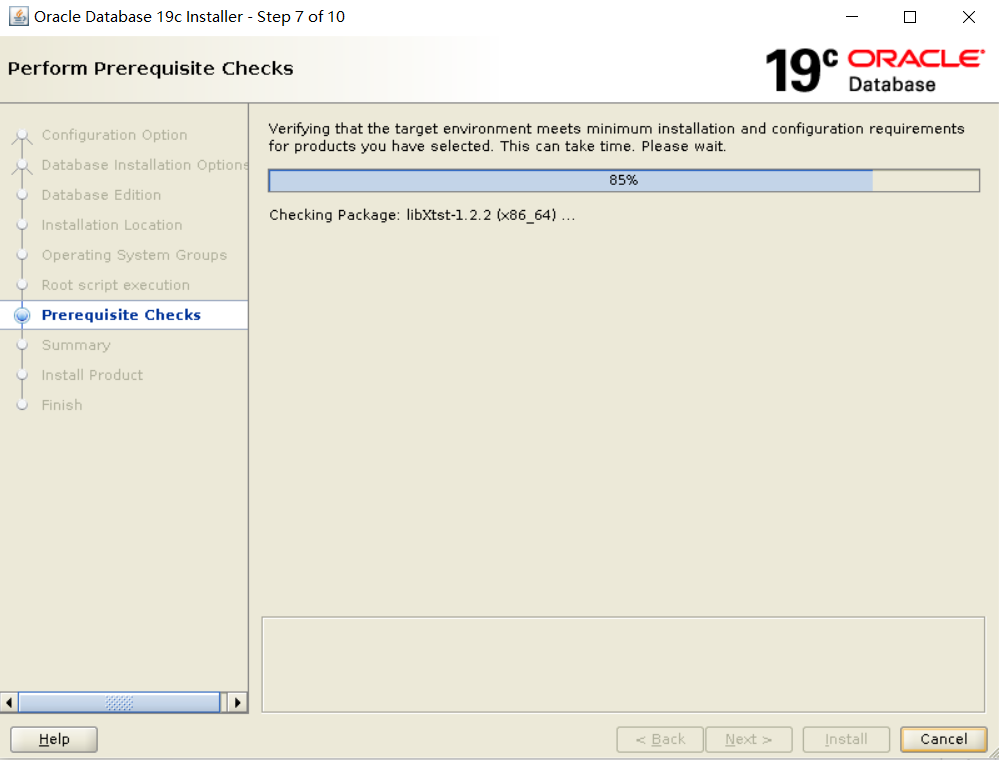999x760 pixels.
Task: Click the sidebar scroll left arrow
Action: tap(9, 703)
